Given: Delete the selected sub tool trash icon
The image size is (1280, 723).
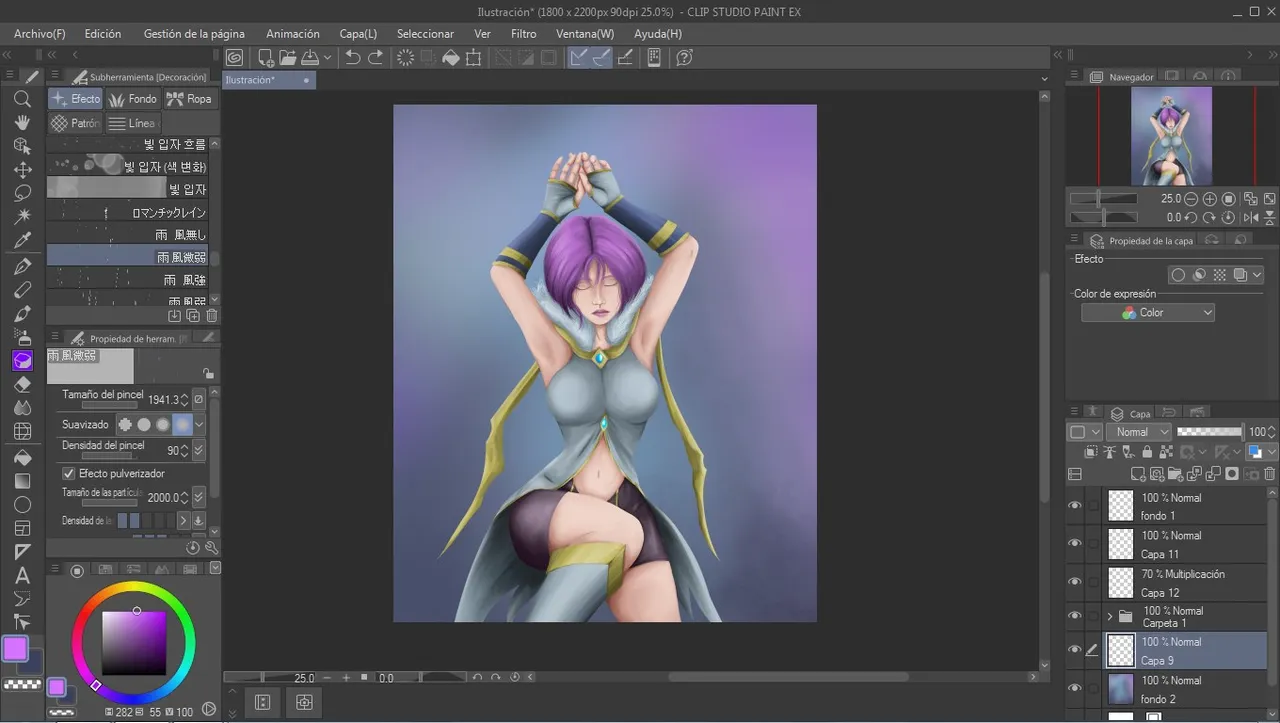Looking at the screenshot, I should (x=211, y=316).
